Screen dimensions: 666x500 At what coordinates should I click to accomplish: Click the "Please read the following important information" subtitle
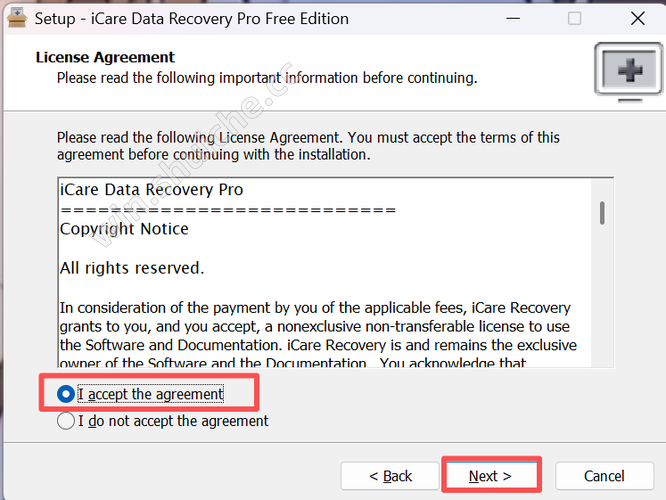(x=266, y=77)
